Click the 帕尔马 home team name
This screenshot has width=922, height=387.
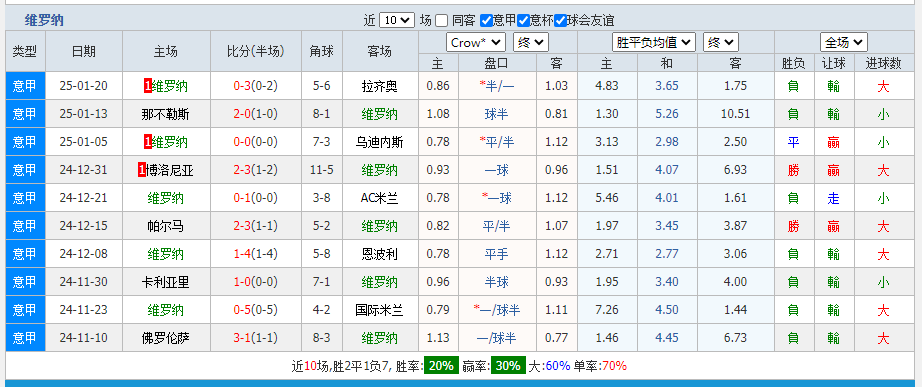click(x=166, y=226)
